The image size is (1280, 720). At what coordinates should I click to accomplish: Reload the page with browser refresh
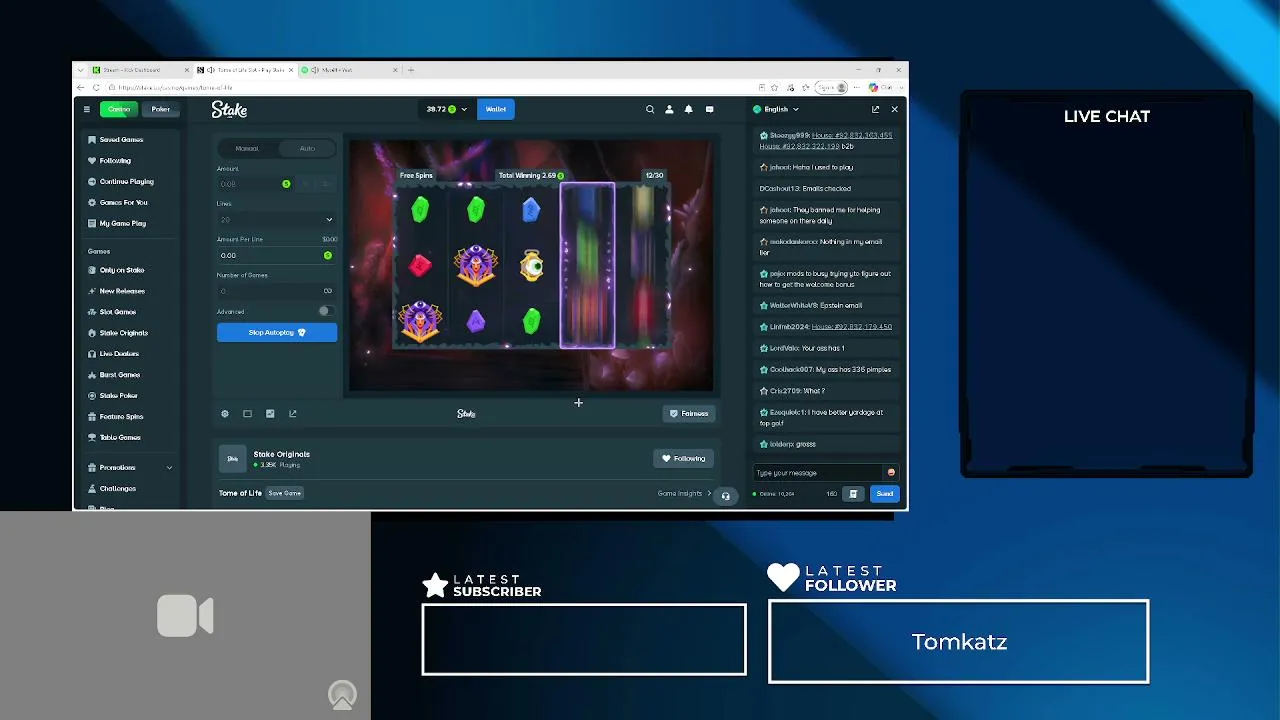pos(96,87)
